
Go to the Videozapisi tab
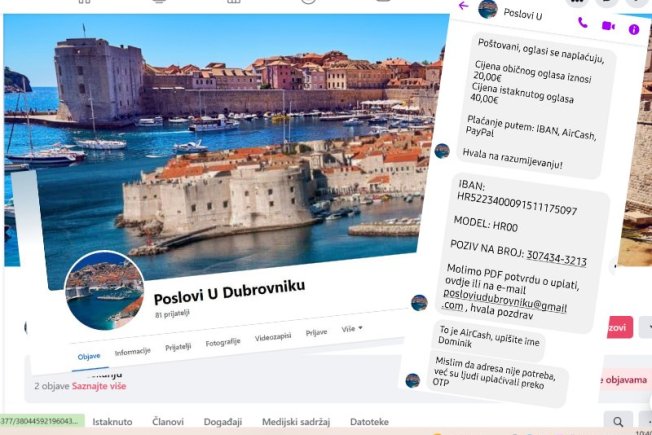pyautogui.click(x=273, y=337)
